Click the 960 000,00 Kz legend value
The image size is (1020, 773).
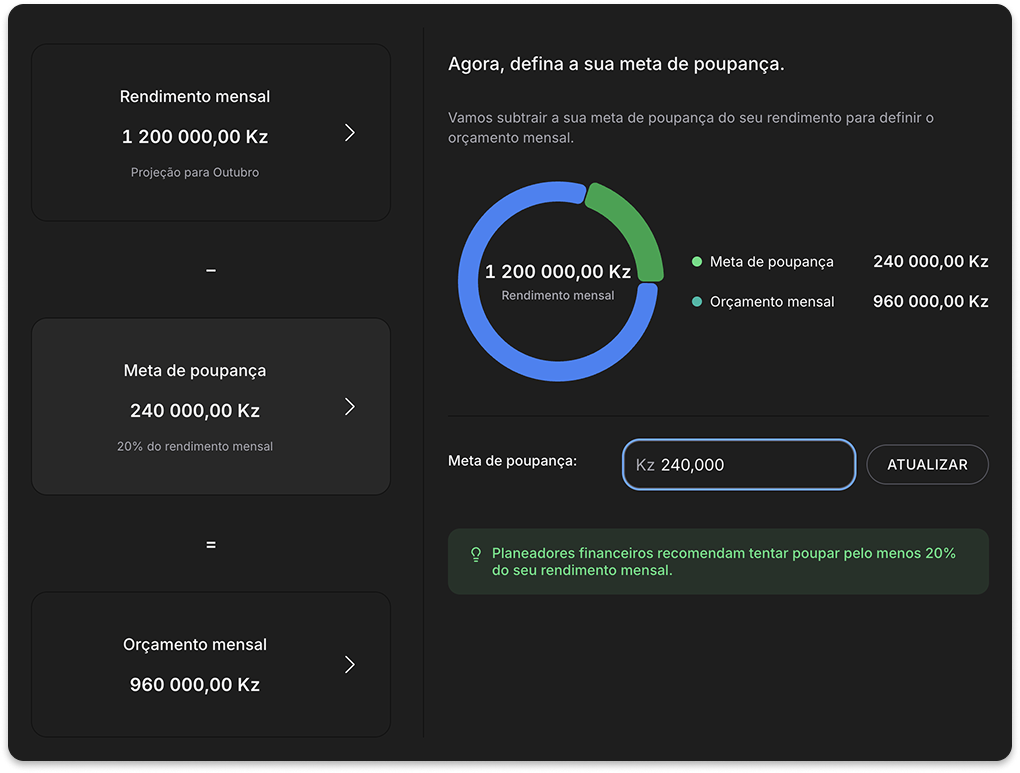click(930, 302)
